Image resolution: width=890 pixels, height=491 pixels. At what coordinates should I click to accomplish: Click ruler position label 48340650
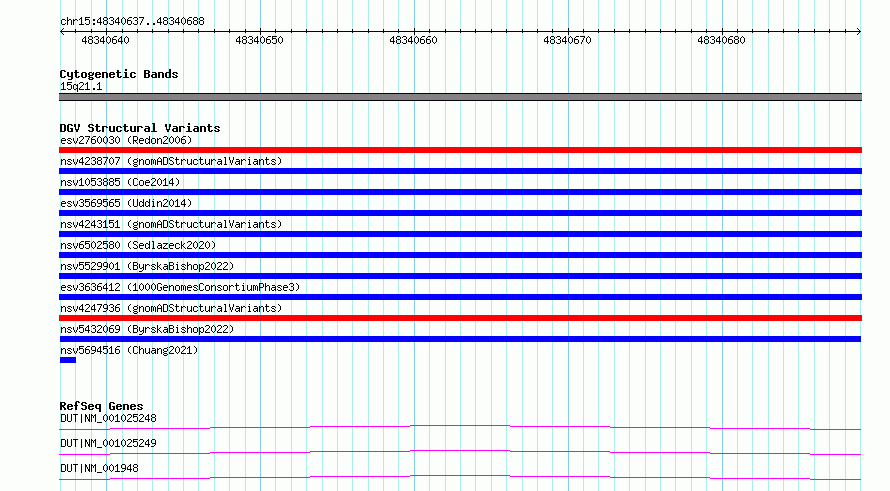click(x=259, y=40)
